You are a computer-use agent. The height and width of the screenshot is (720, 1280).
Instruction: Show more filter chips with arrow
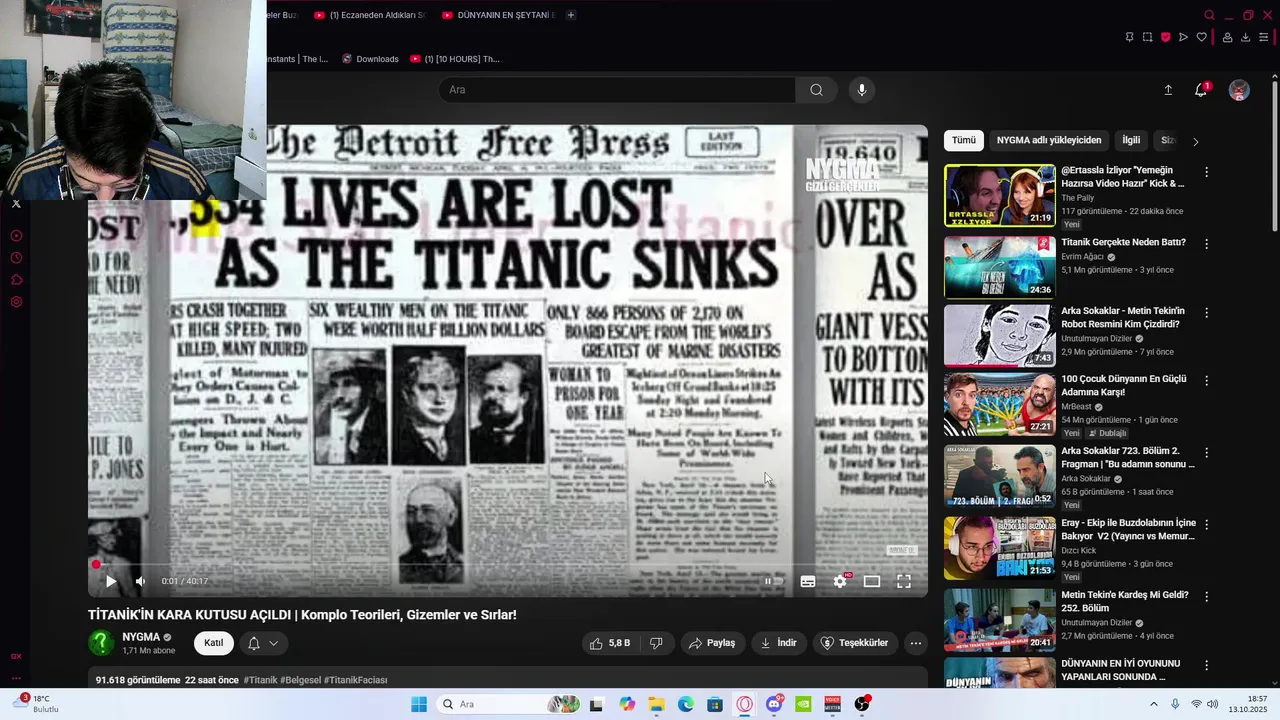coord(1195,141)
